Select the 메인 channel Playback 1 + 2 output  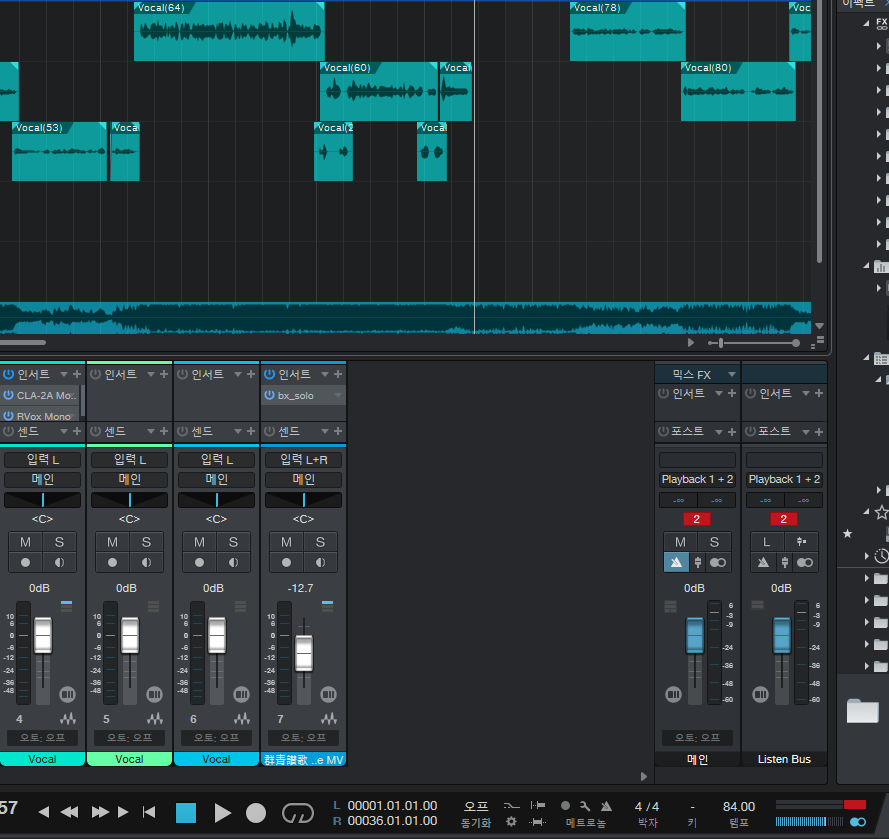click(697, 479)
